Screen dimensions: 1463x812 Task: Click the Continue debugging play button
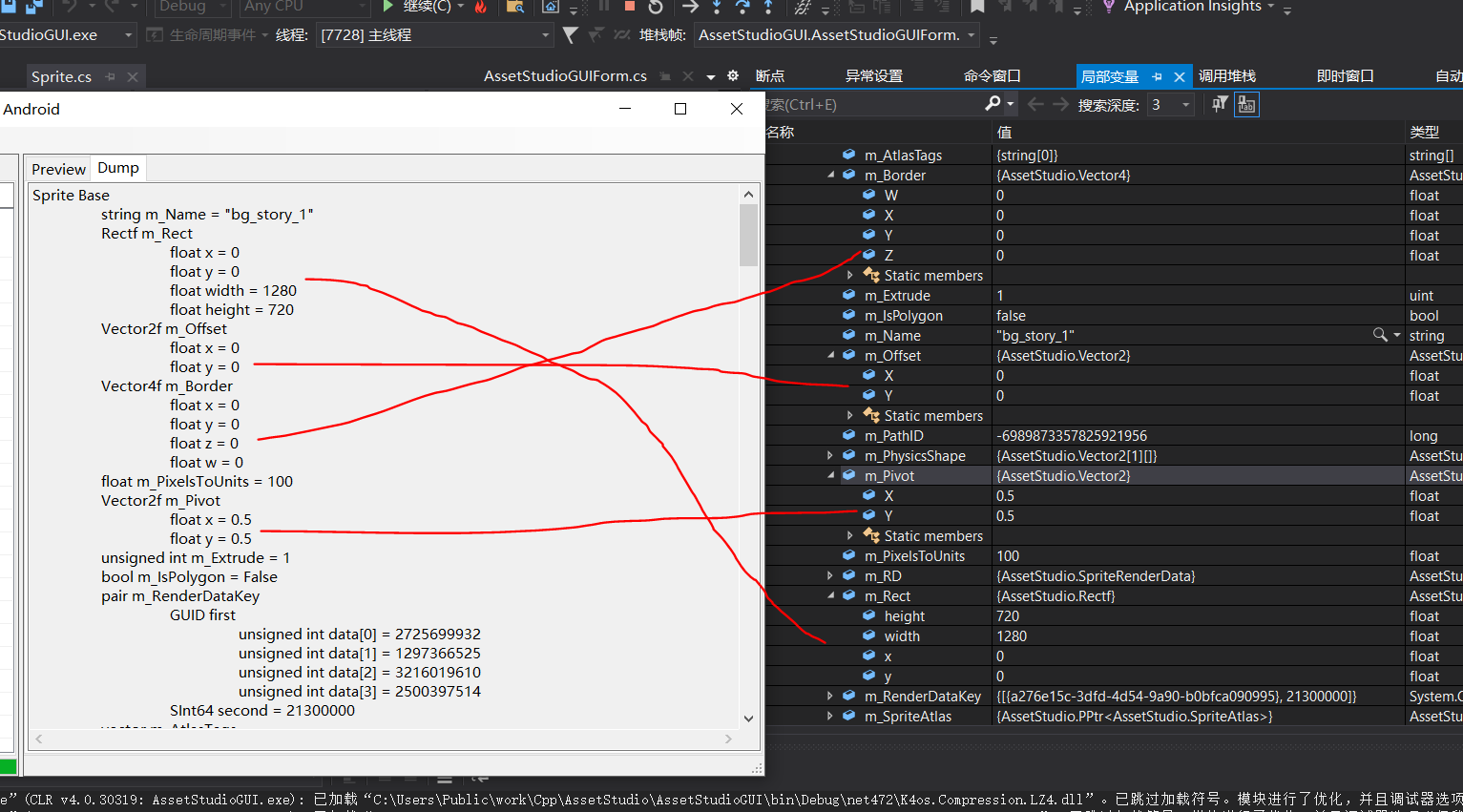coord(388,7)
